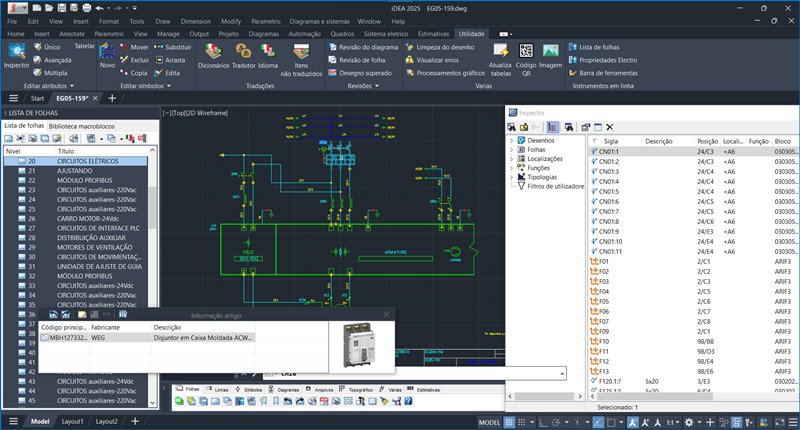Toggle the highlighted Inspector toolbar view button
Screen dimensions: 800x430
point(553,127)
